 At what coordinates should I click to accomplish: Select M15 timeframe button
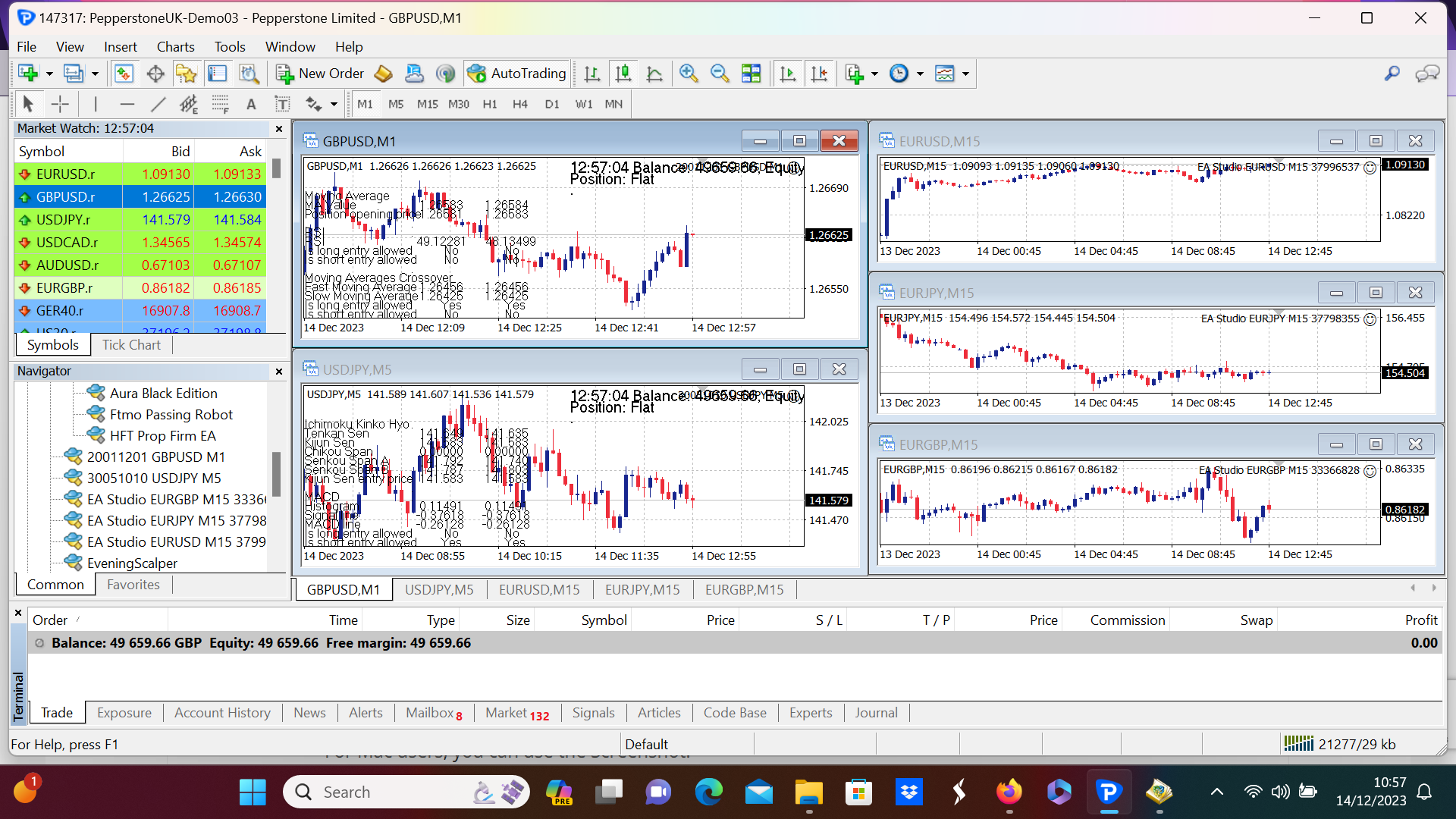pos(427,104)
